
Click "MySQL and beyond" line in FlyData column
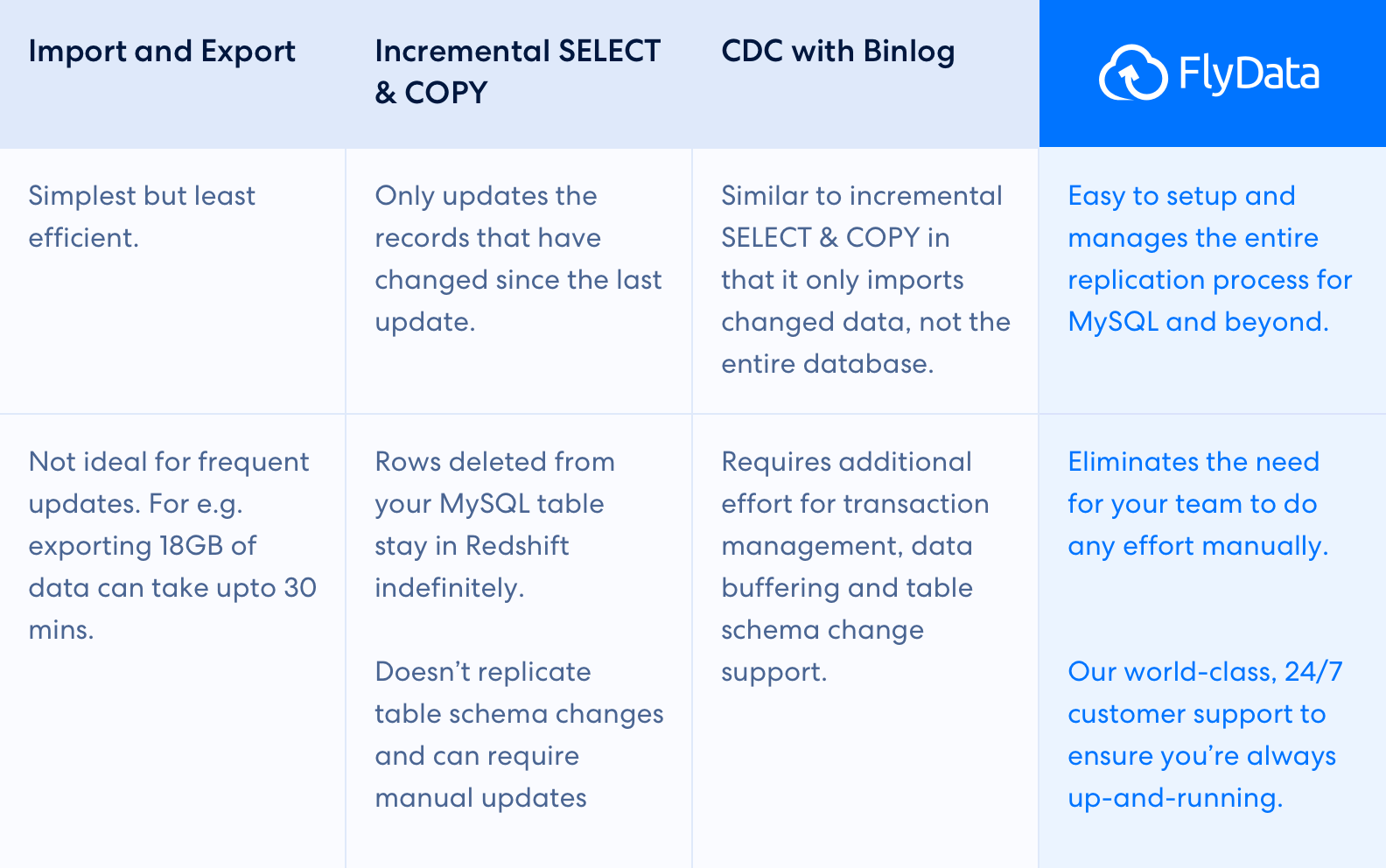[x=1198, y=322]
